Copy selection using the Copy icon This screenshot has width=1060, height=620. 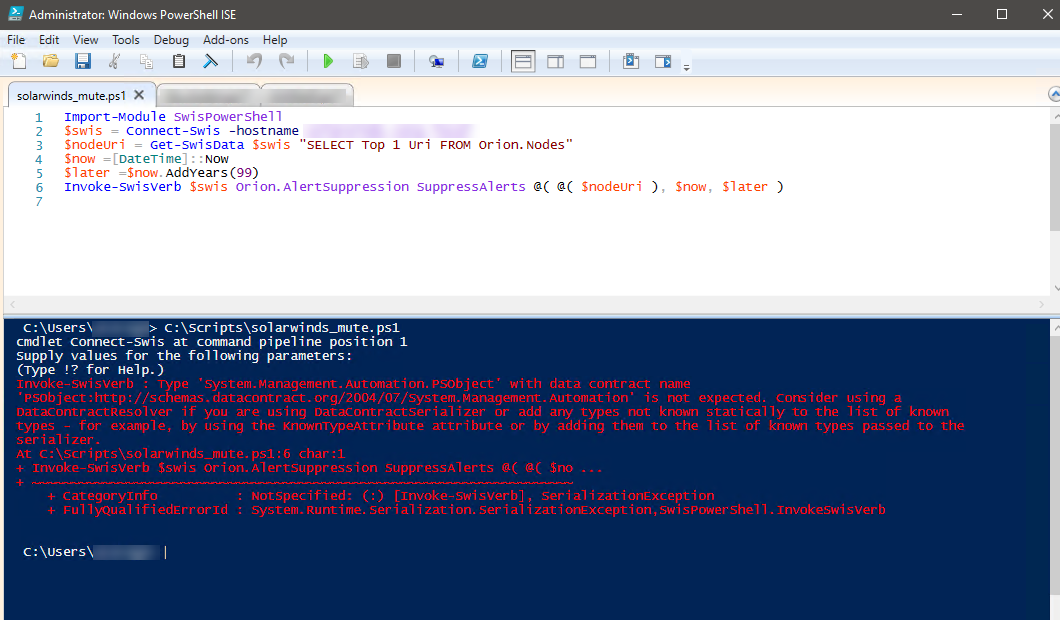[146, 62]
